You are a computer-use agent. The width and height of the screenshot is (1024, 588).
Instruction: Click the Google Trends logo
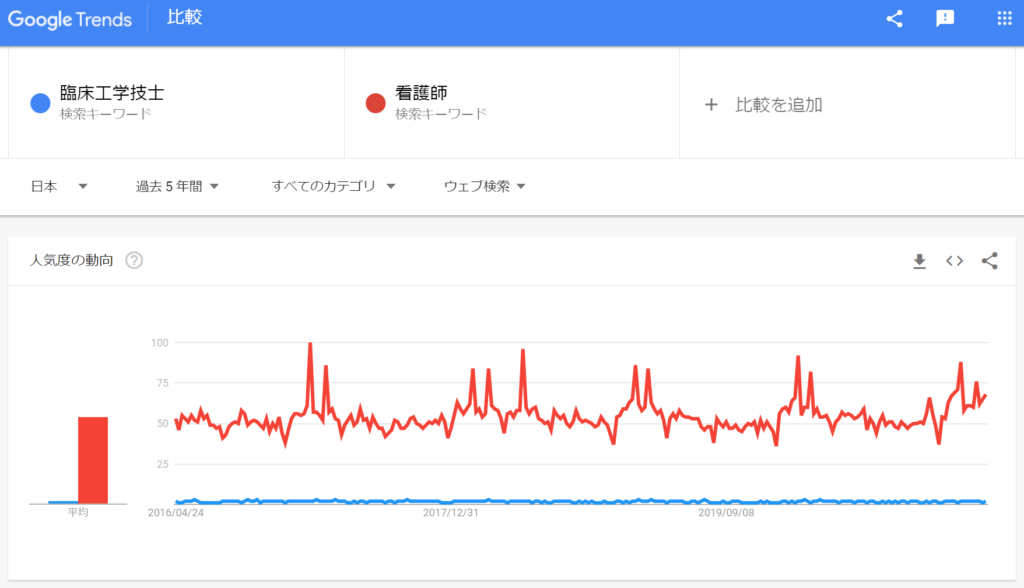click(71, 18)
